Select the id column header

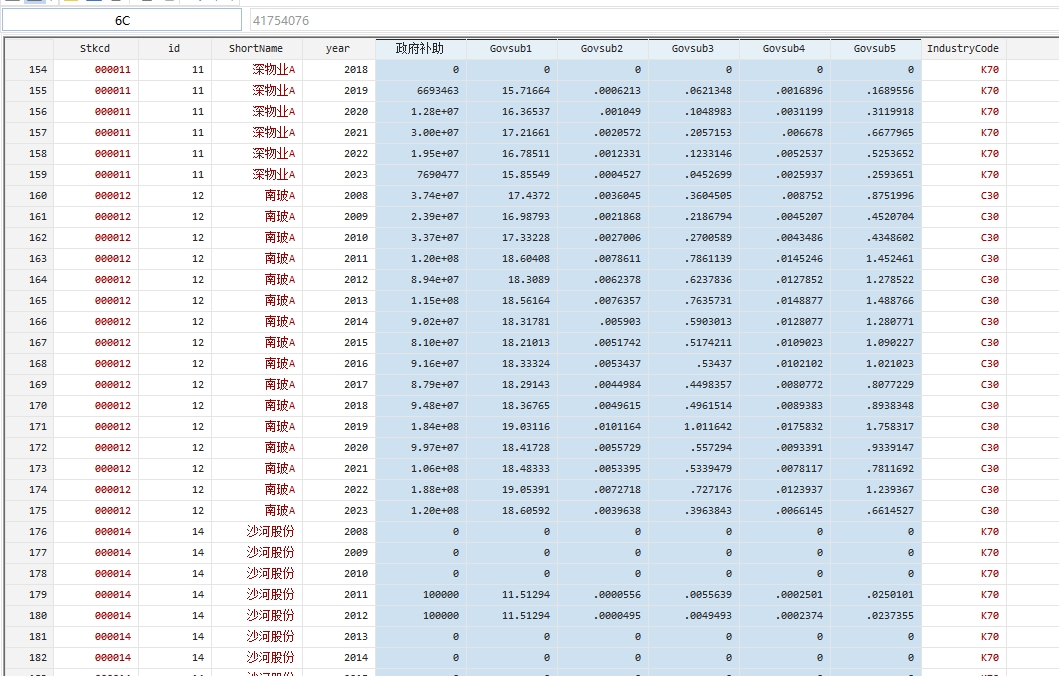pyautogui.click(x=174, y=48)
